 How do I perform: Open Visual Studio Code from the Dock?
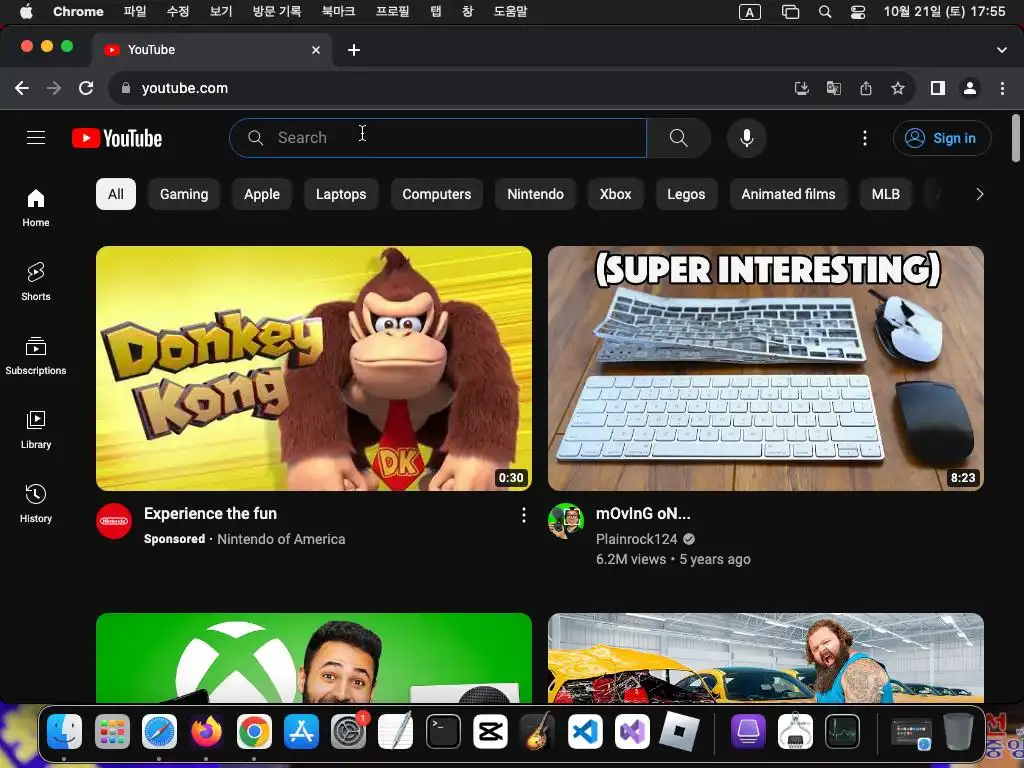pos(585,731)
